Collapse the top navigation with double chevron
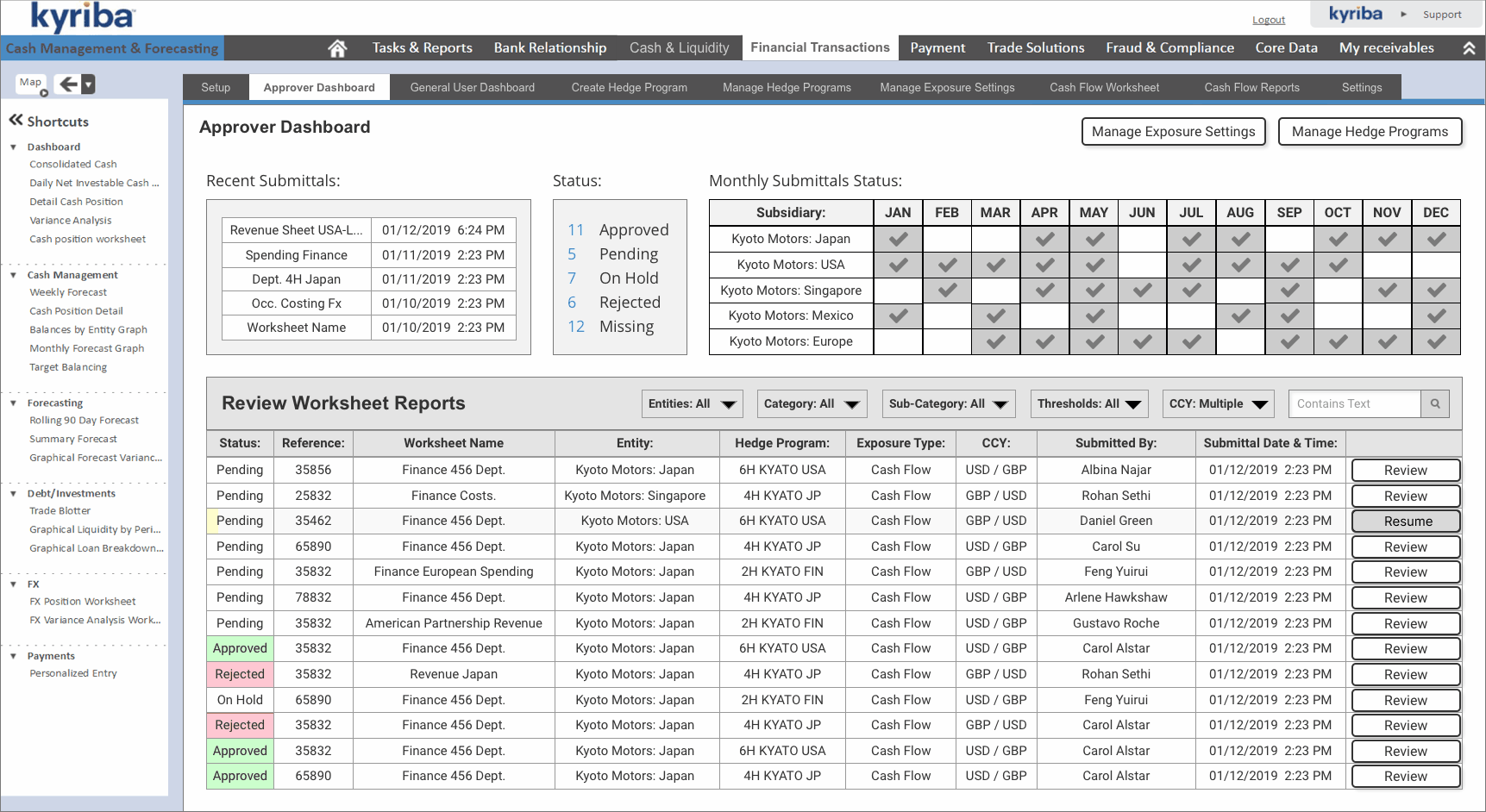 1469,48
